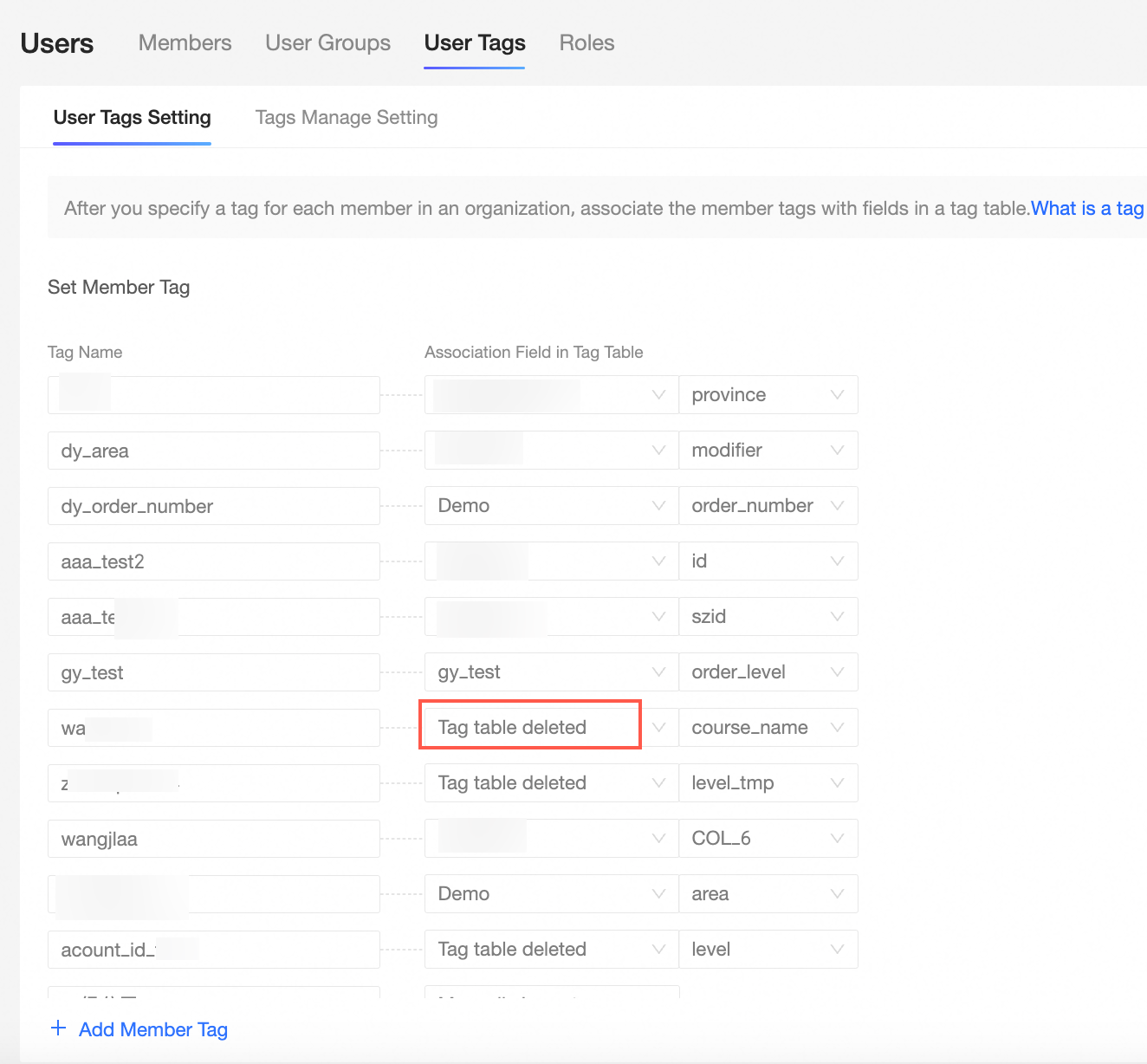This screenshot has width=1147, height=1064.
Task: Open the order_number field dropdown
Action: point(768,506)
